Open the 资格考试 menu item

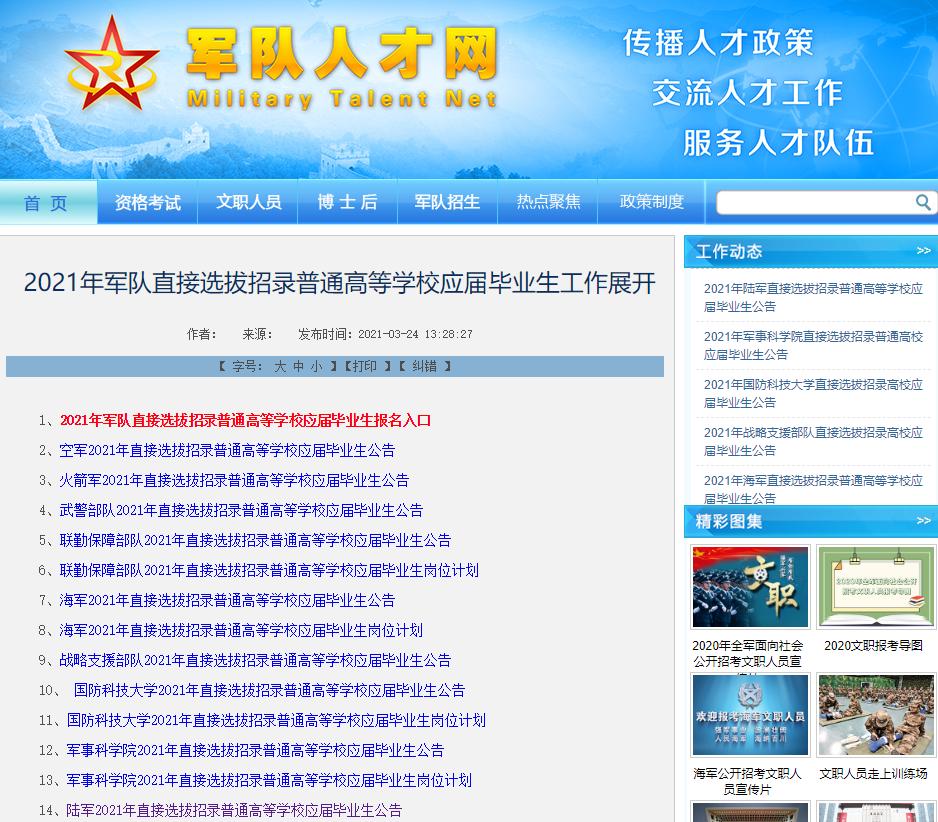pos(148,202)
